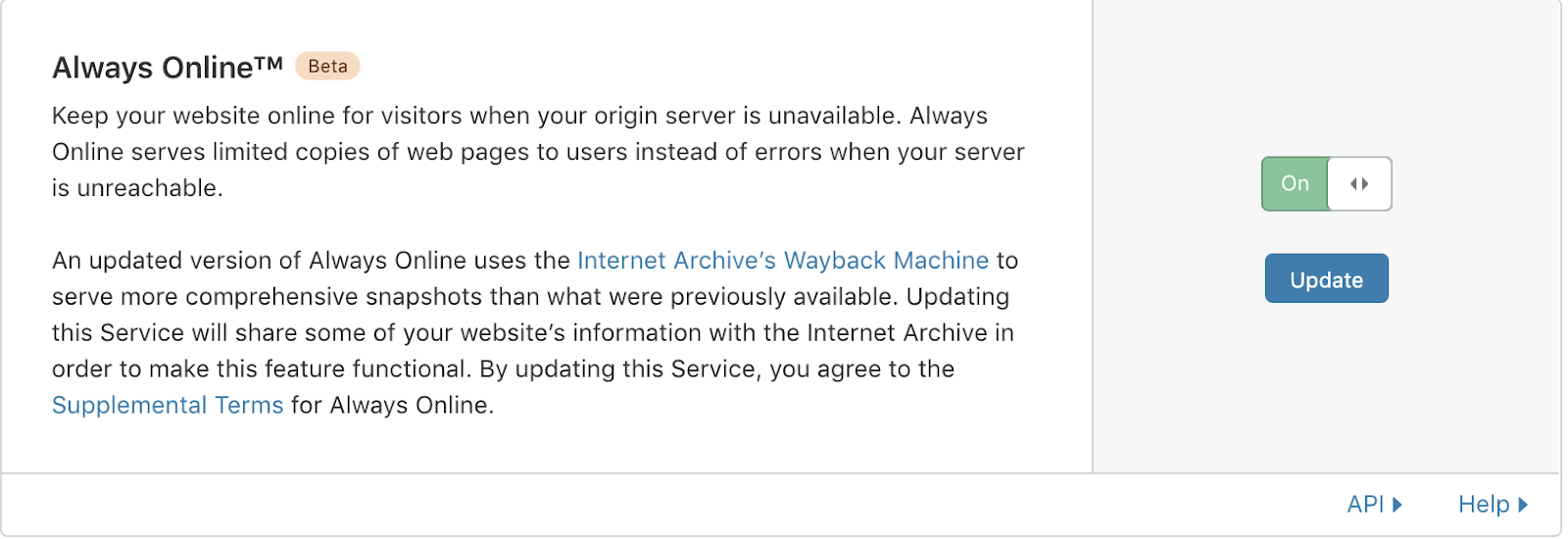This screenshot has width=1568, height=539.
Task: Click the Beta badge
Action: click(327, 67)
